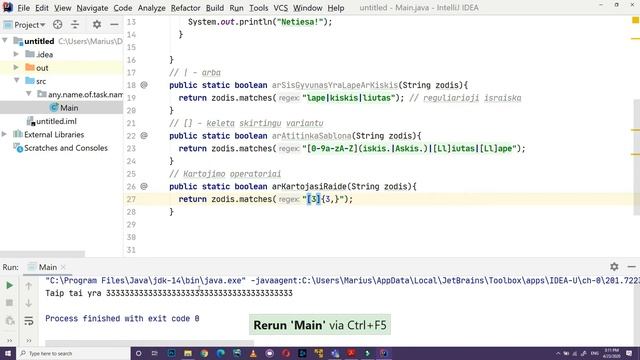The width and height of the screenshot is (640, 360).
Task: Click the editor vertical scrollbar
Action: pyautogui.click(x=636, y=157)
